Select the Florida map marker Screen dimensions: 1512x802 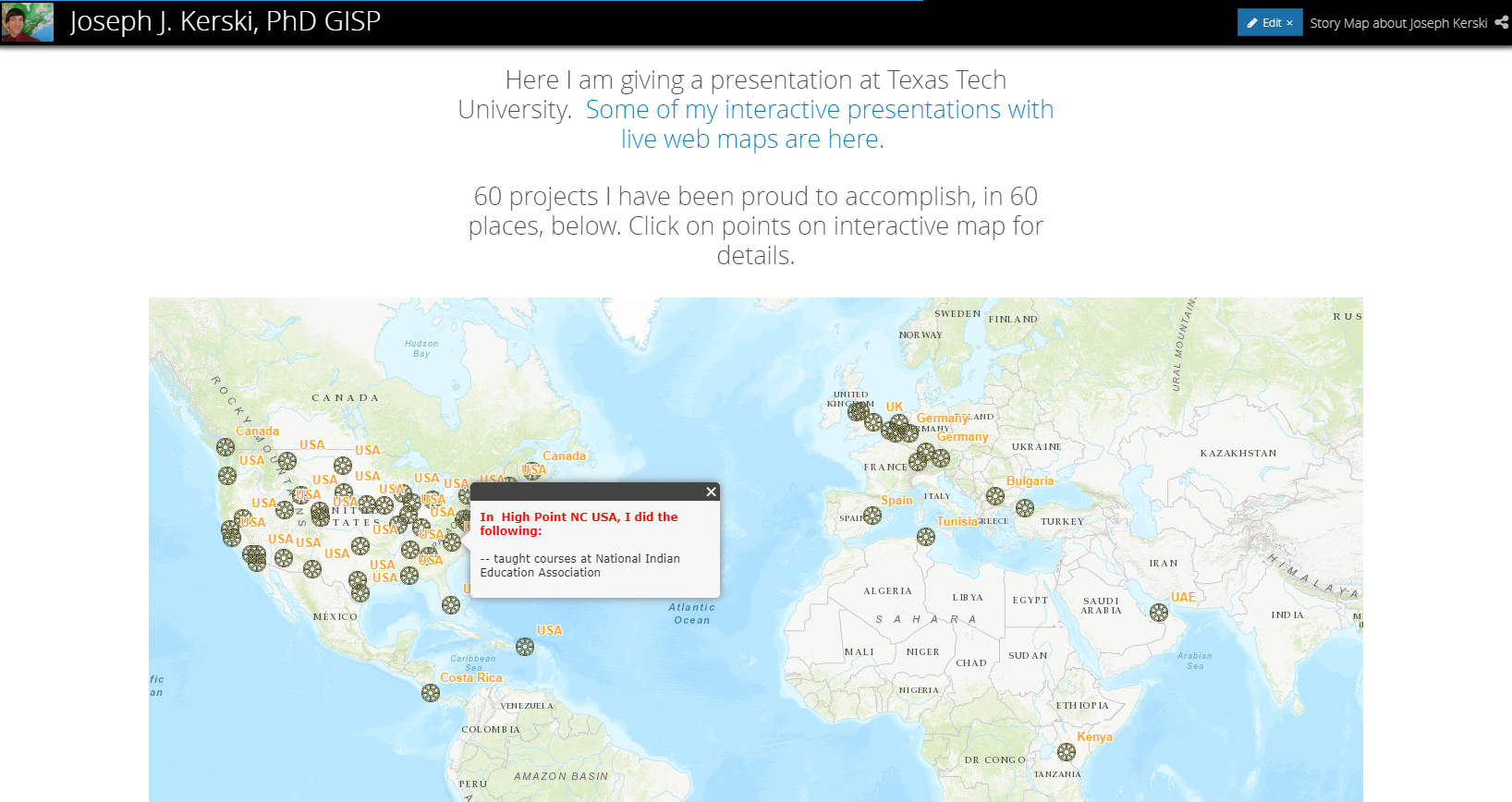click(x=451, y=605)
